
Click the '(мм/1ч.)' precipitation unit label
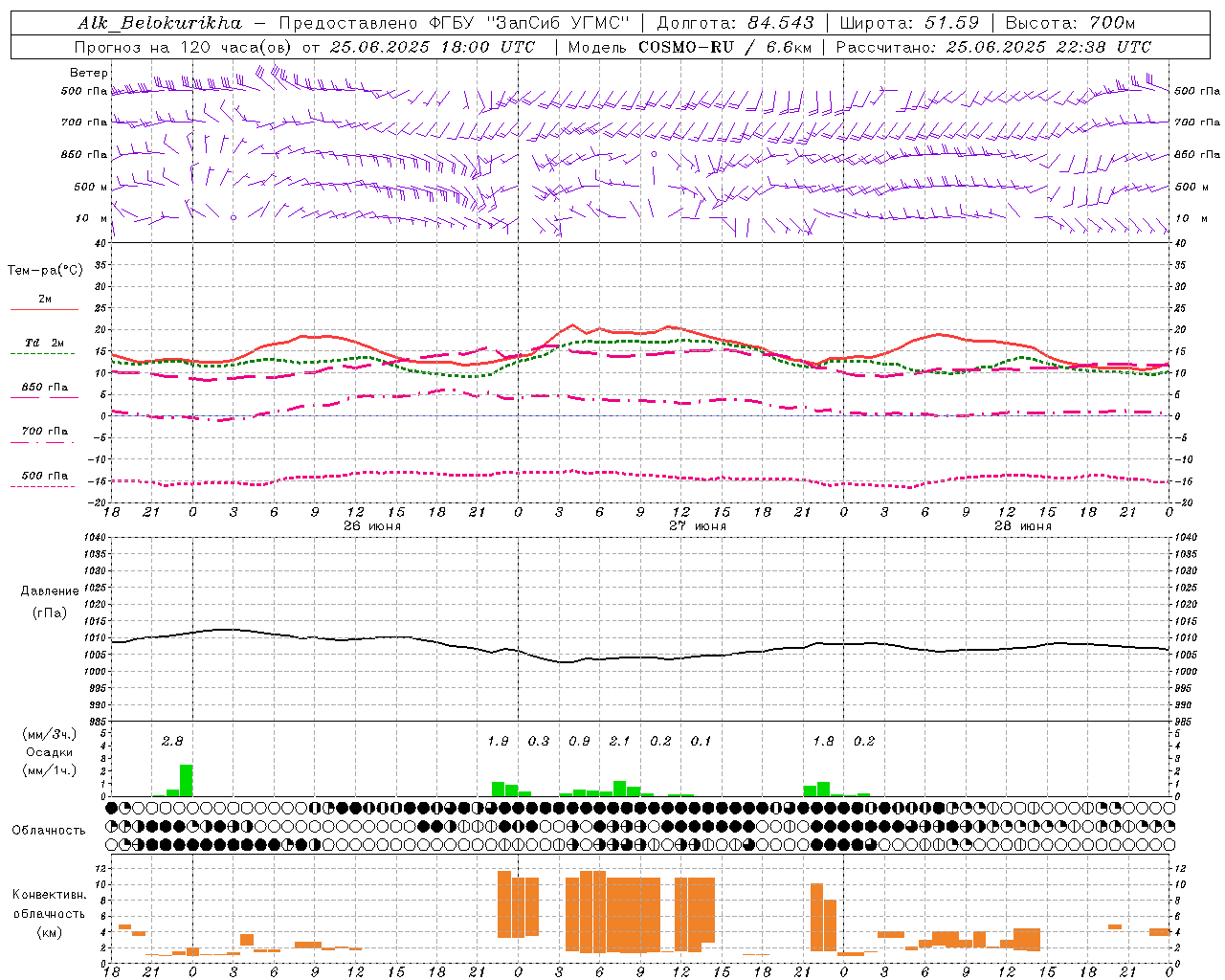coord(50,770)
